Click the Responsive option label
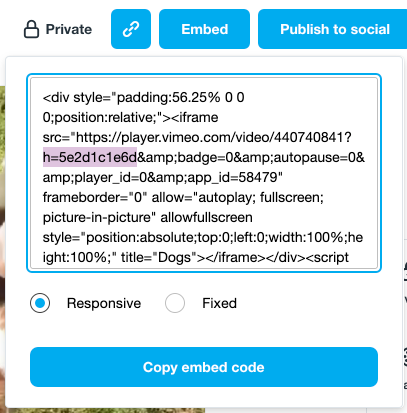 pos(104,303)
